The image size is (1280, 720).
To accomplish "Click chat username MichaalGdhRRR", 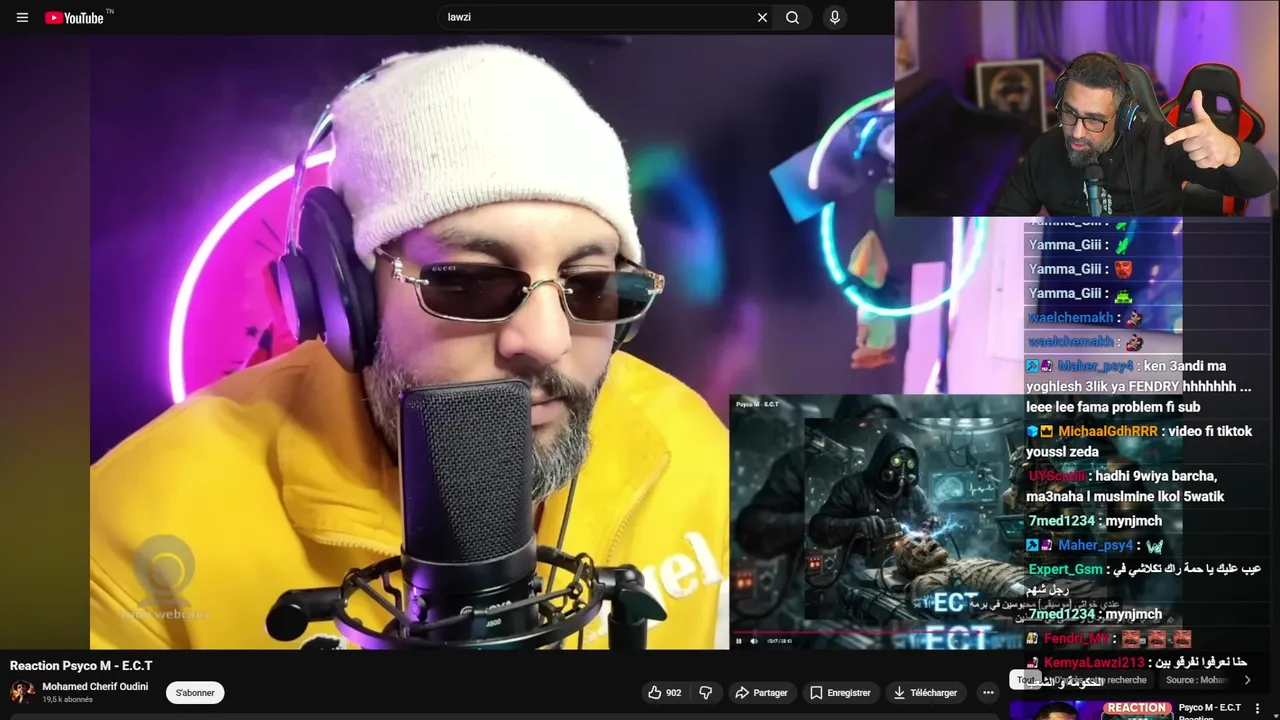I will tap(1108, 431).
